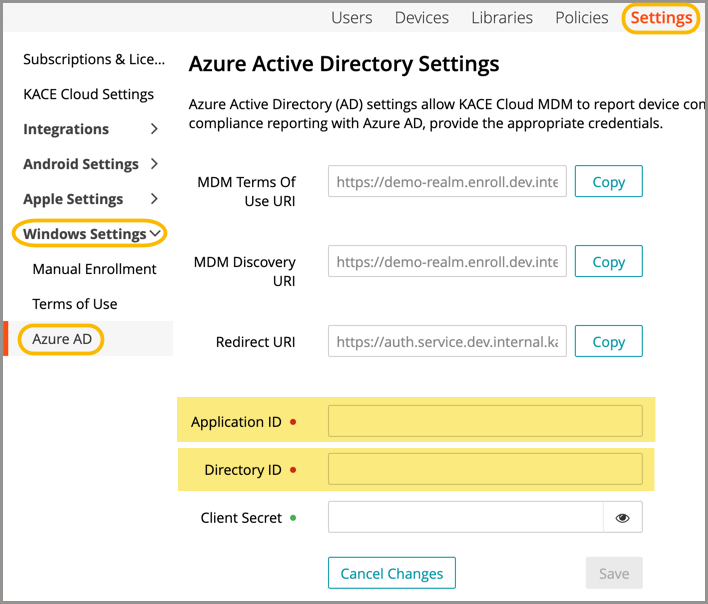Expand the Integrations section chevron
Screen dimensions: 708x604
coord(154,129)
